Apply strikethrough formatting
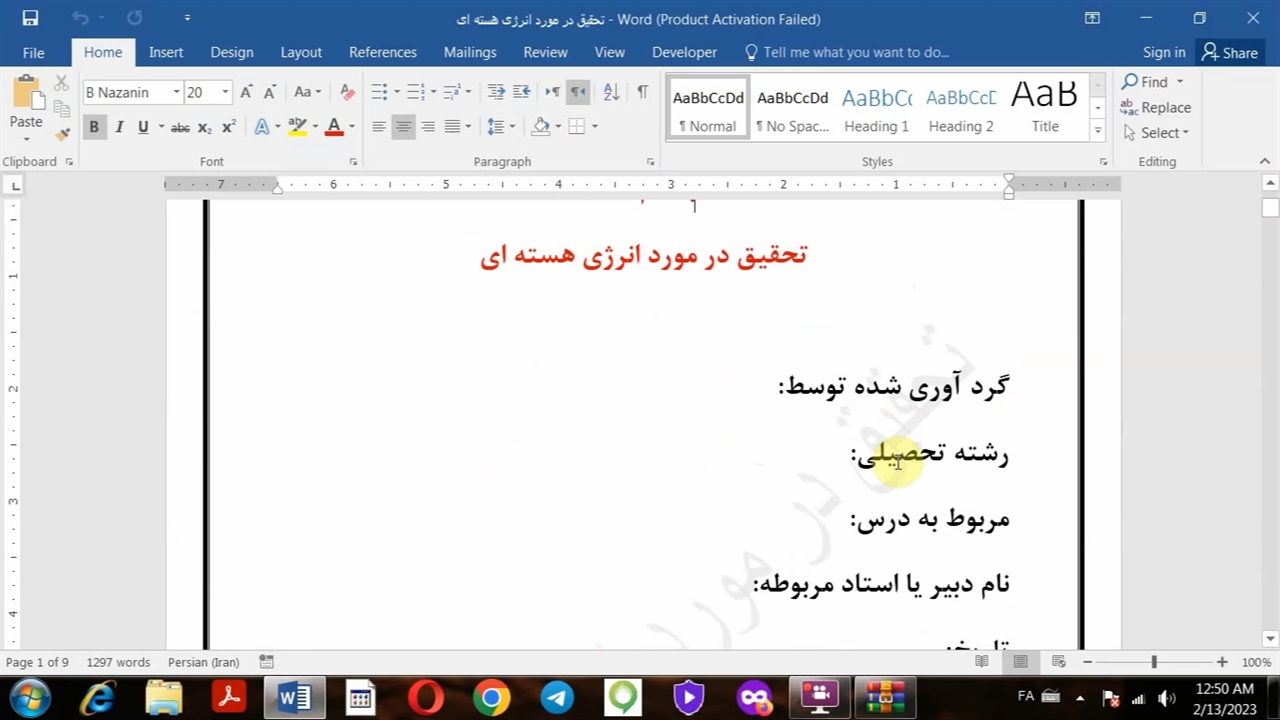 180,127
